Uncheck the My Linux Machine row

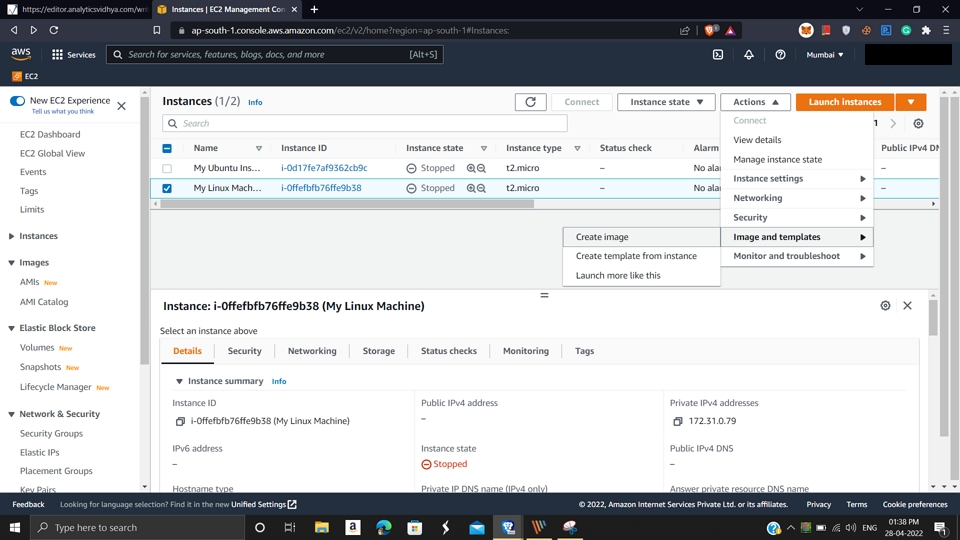pyautogui.click(x=167, y=188)
